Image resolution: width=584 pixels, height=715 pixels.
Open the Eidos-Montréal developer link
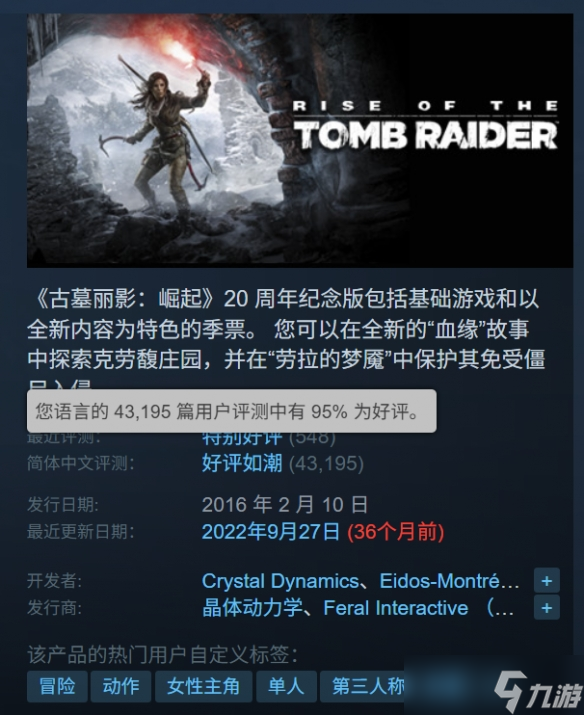coord(449,581)
